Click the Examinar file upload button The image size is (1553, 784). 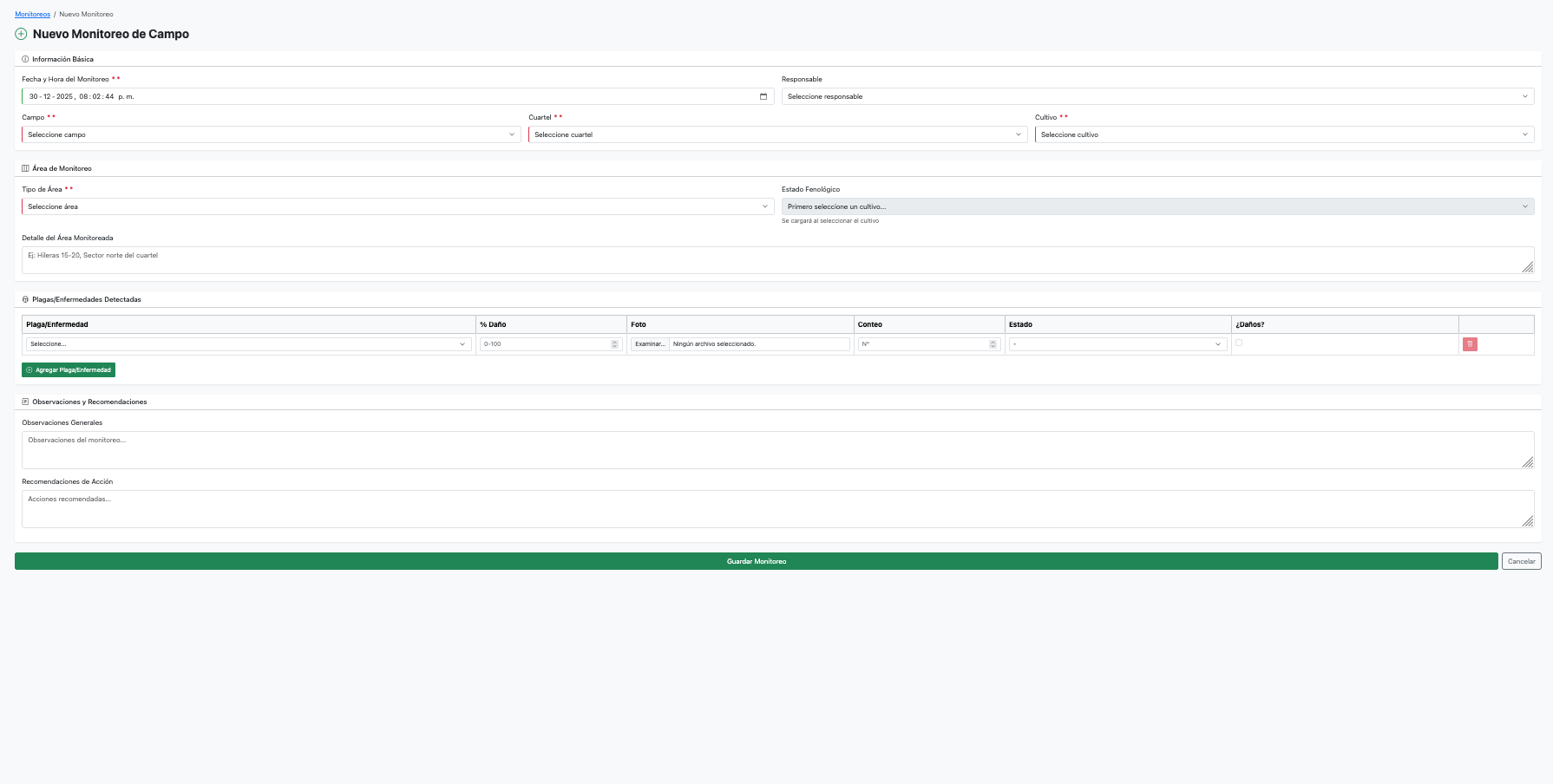650,344
